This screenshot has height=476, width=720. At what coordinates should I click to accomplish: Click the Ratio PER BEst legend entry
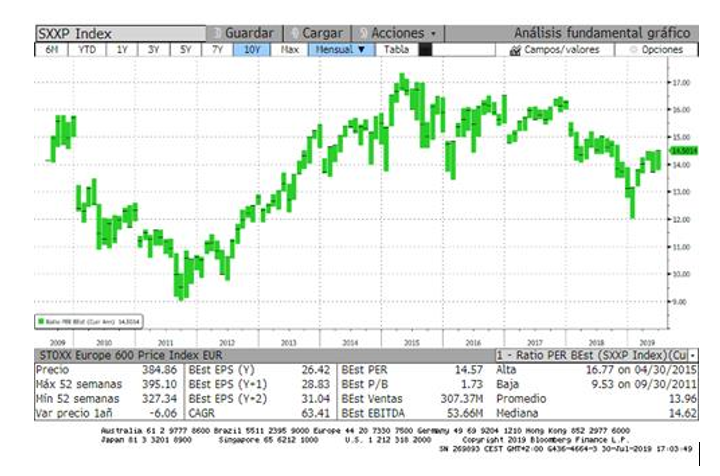[x=89, y=322]
